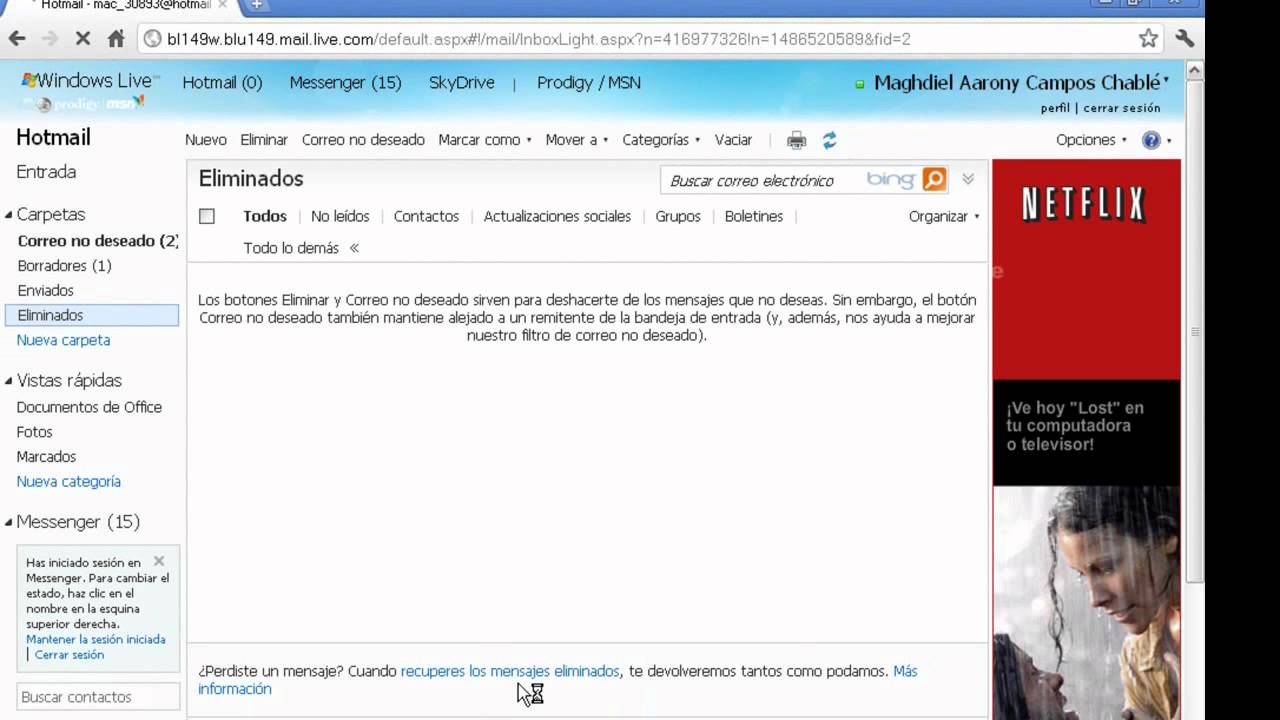
Task: Click the Eliminar toolbar button
Action: pos(264,140)
